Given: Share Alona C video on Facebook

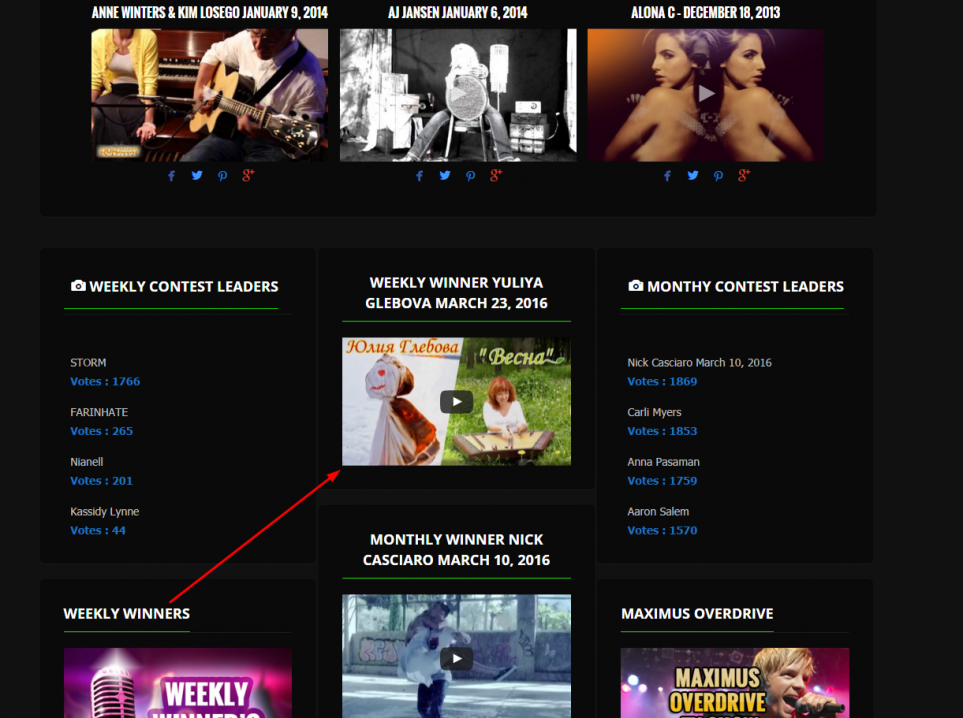Looking at the screenshot, I should 667,176.
